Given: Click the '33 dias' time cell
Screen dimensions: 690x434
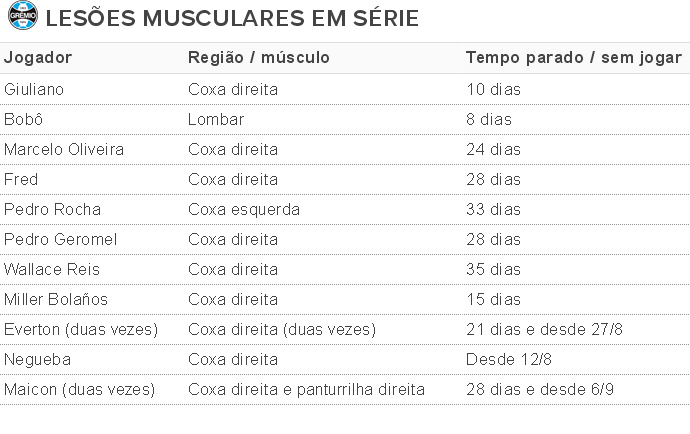Looking at the screenshot, I should [493, 209].
